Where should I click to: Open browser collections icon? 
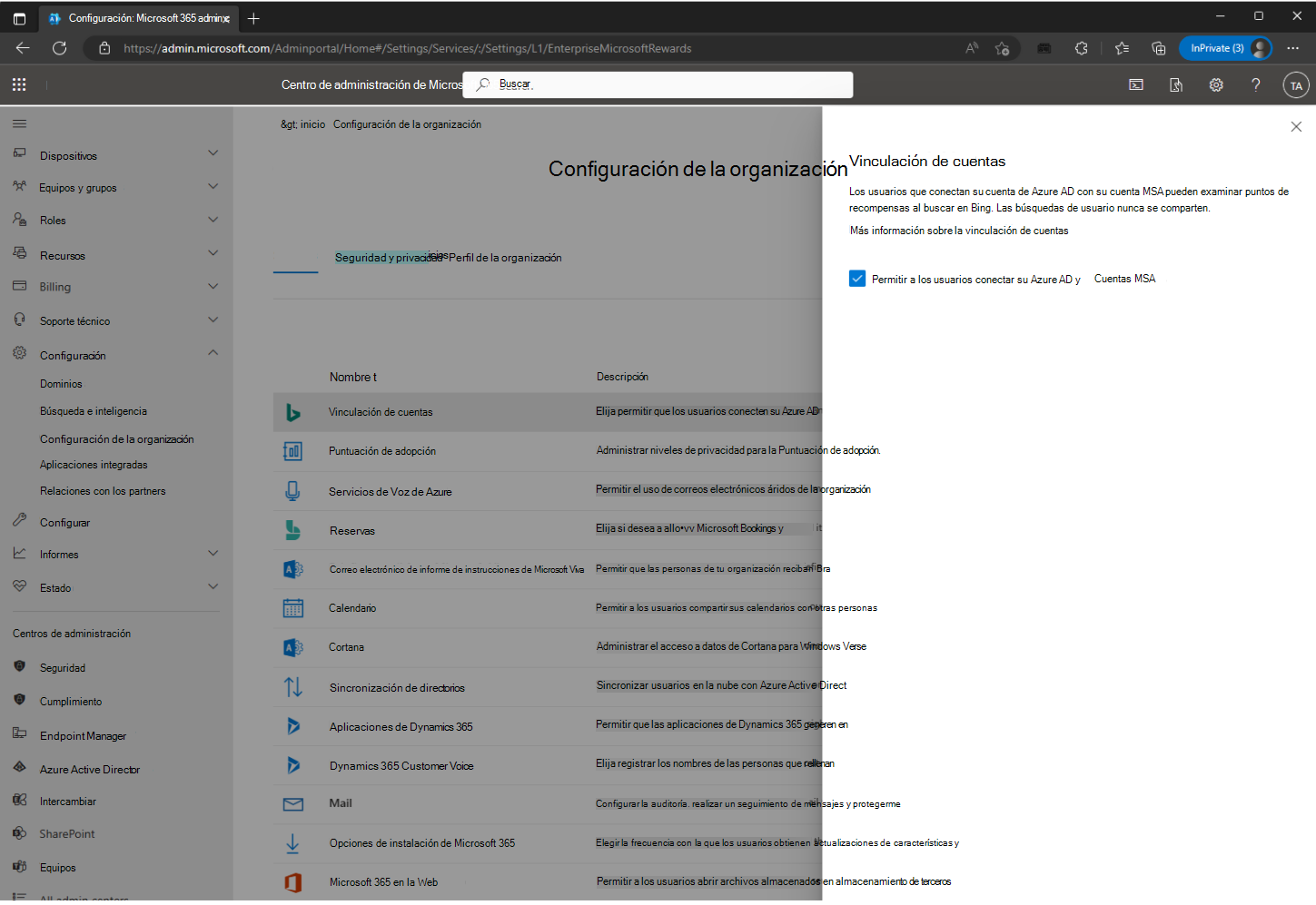[1158, 48]
